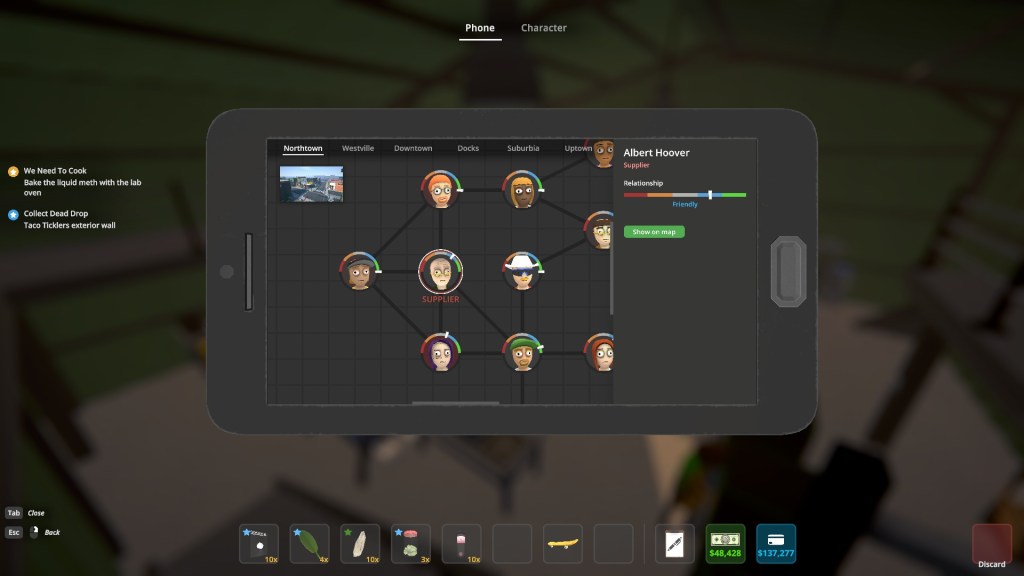The image size is (1024, 576).
Task: Switch to the Docks region tab
Action: pos(468,148)
